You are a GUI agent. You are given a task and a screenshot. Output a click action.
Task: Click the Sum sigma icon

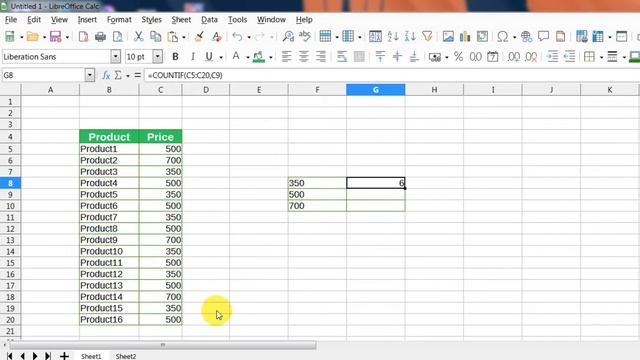[118, 75]
